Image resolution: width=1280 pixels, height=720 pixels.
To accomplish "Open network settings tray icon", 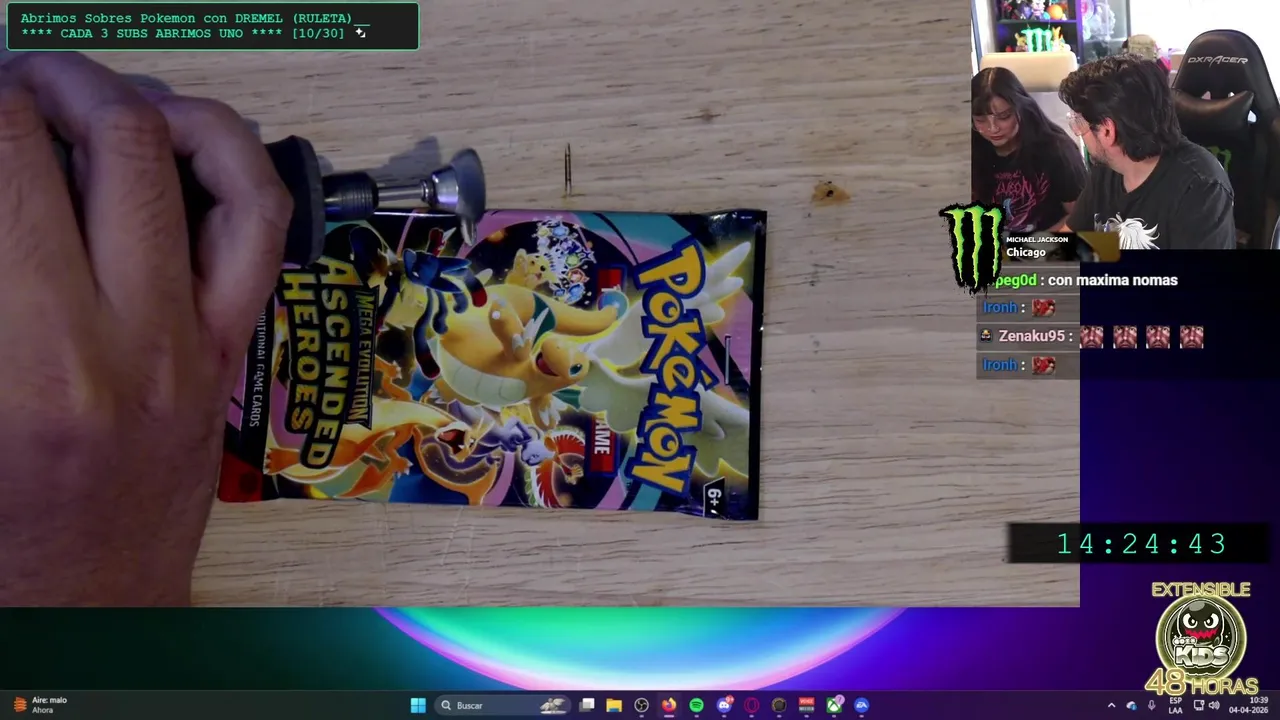I will (x=1199, y=705).
